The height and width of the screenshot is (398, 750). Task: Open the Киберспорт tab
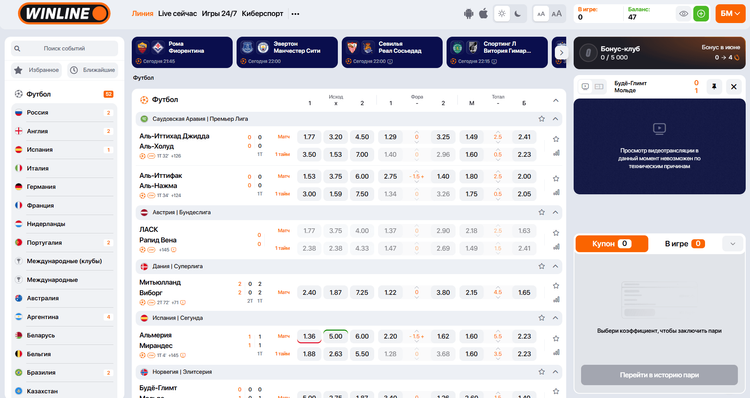click(x=263, y=13)
